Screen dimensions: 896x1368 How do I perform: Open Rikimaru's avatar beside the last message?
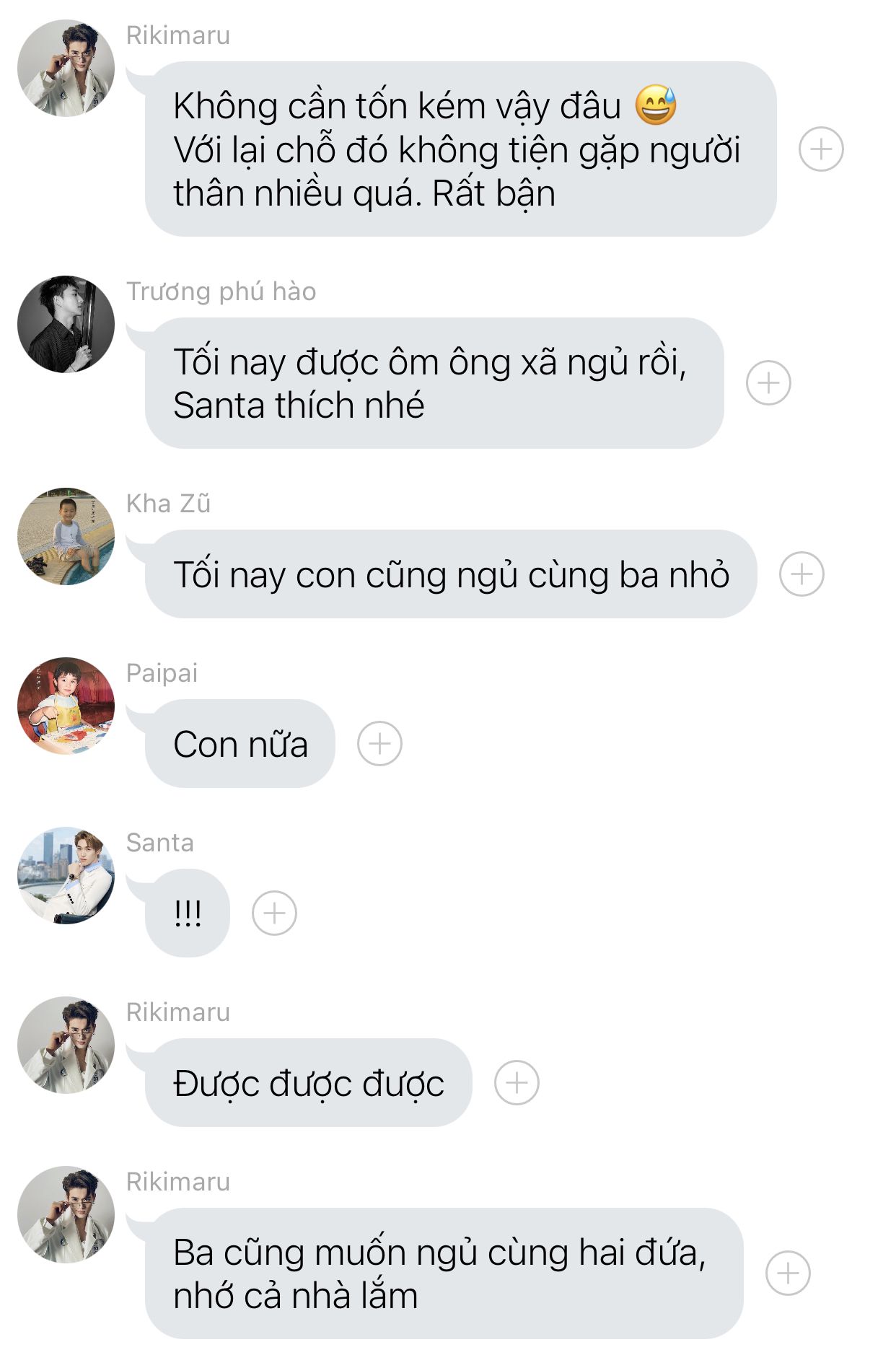pyautogui.click(x=66, y=1214)
